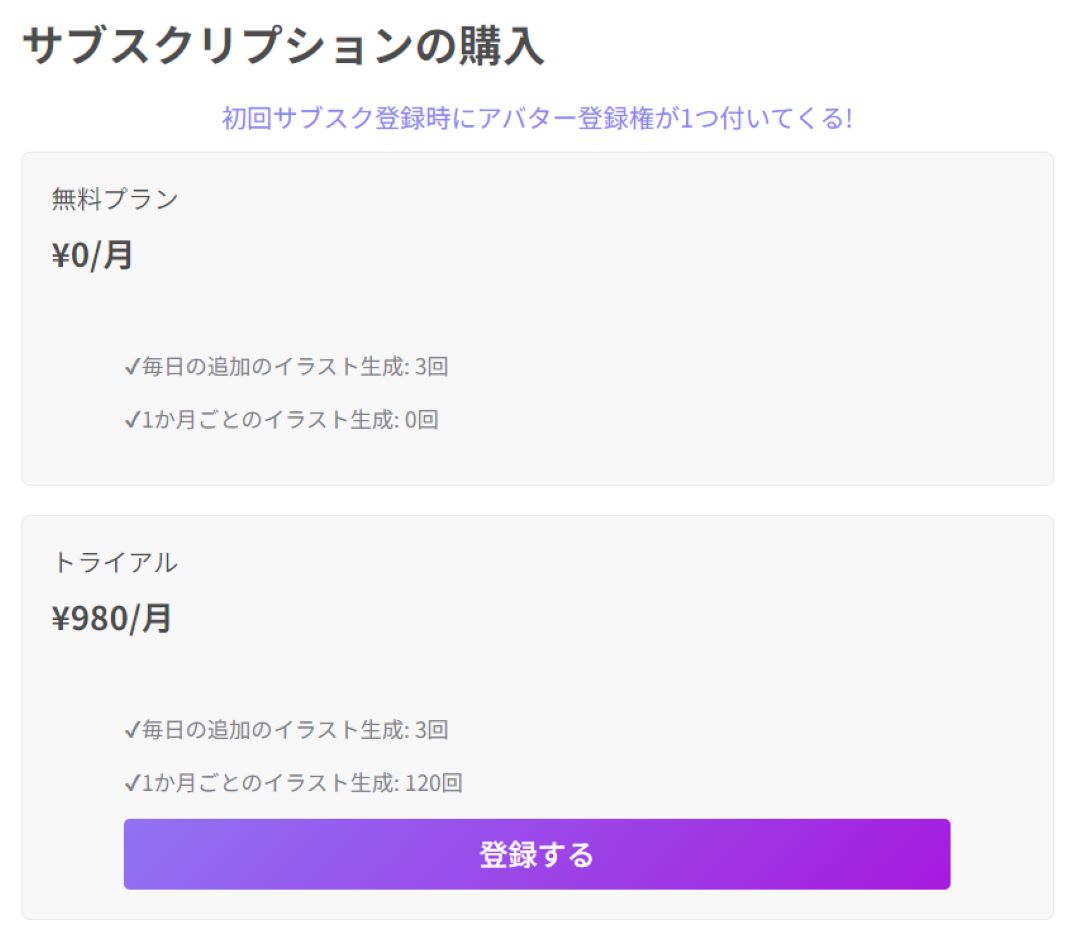Image resolution: width=1080 pixels, height=938 pixels.
Task: Click the checkmark beside trial daily generation
Action: pyautogui.click(x=131, y=730)
